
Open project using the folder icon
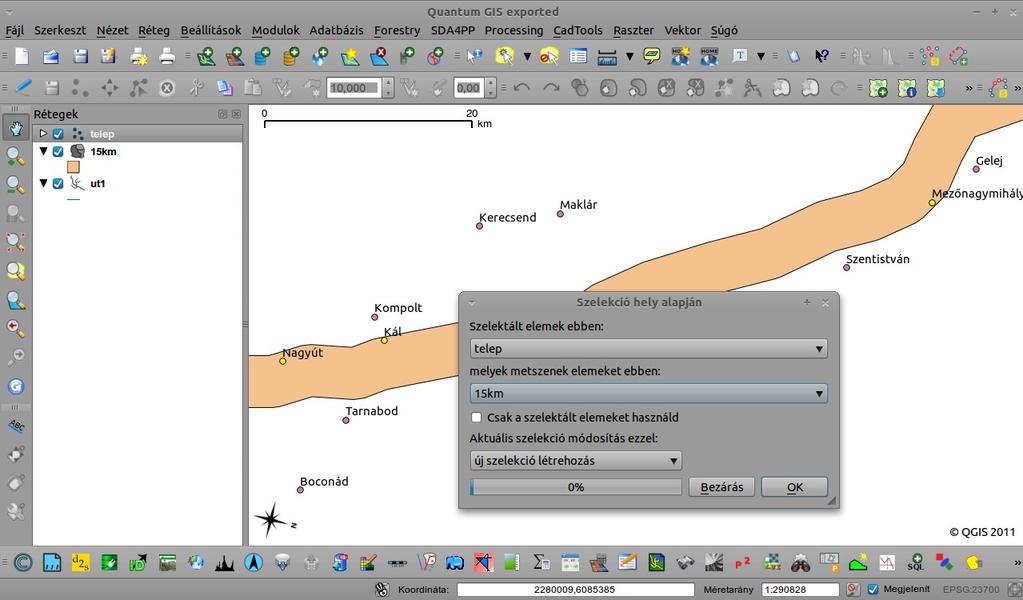point(51,56)
